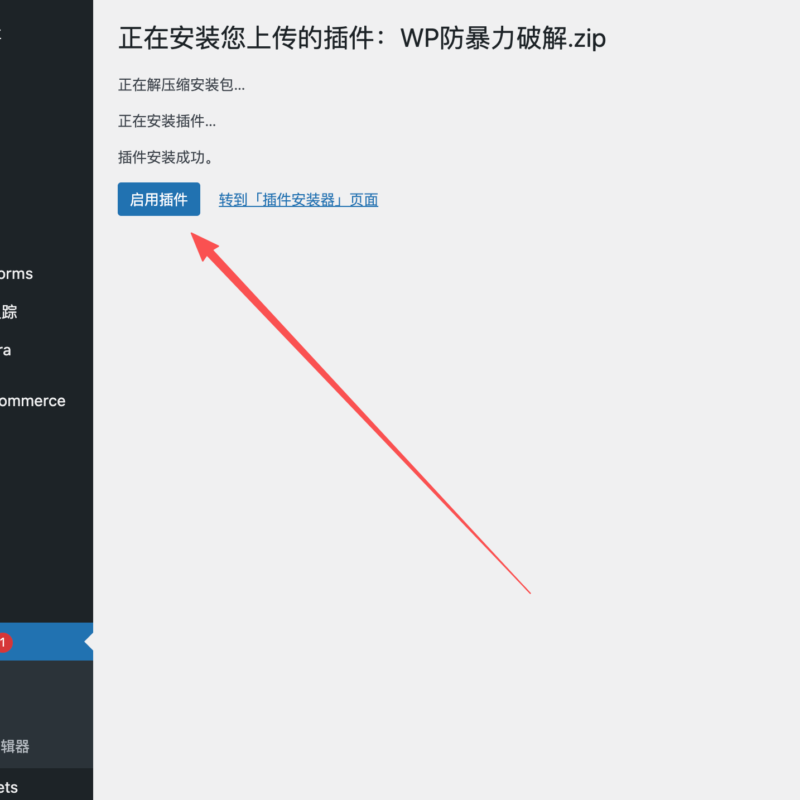
Task: Open the 辑器 submenu item in sidebar
Action: (x=15, y=746)
